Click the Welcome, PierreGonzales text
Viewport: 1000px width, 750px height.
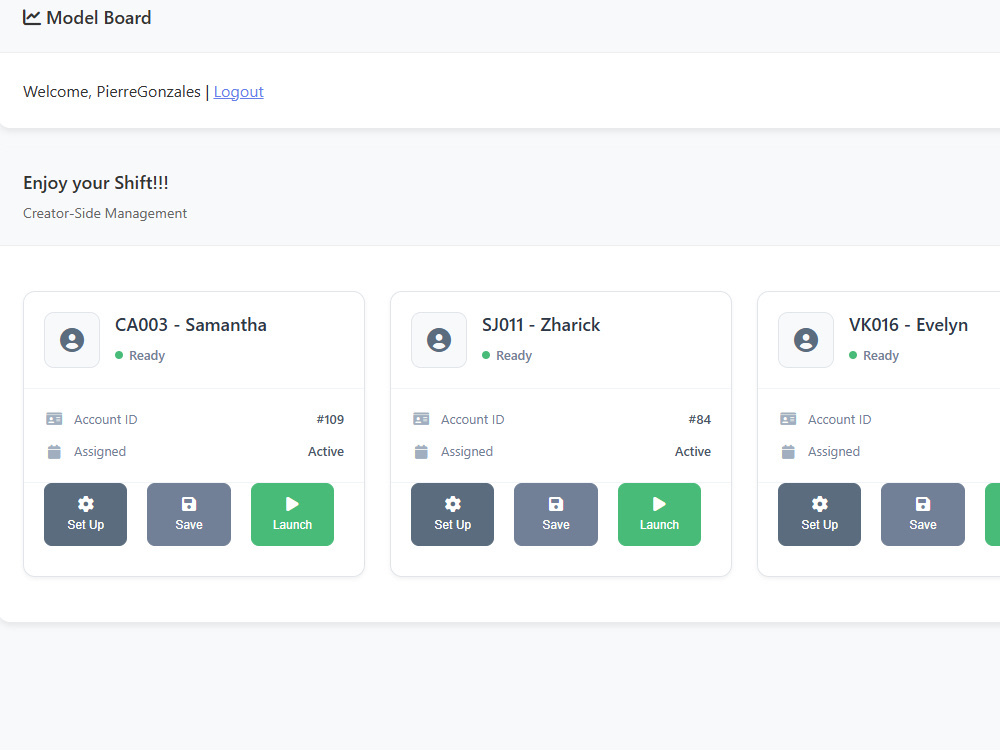coord(112,92)
